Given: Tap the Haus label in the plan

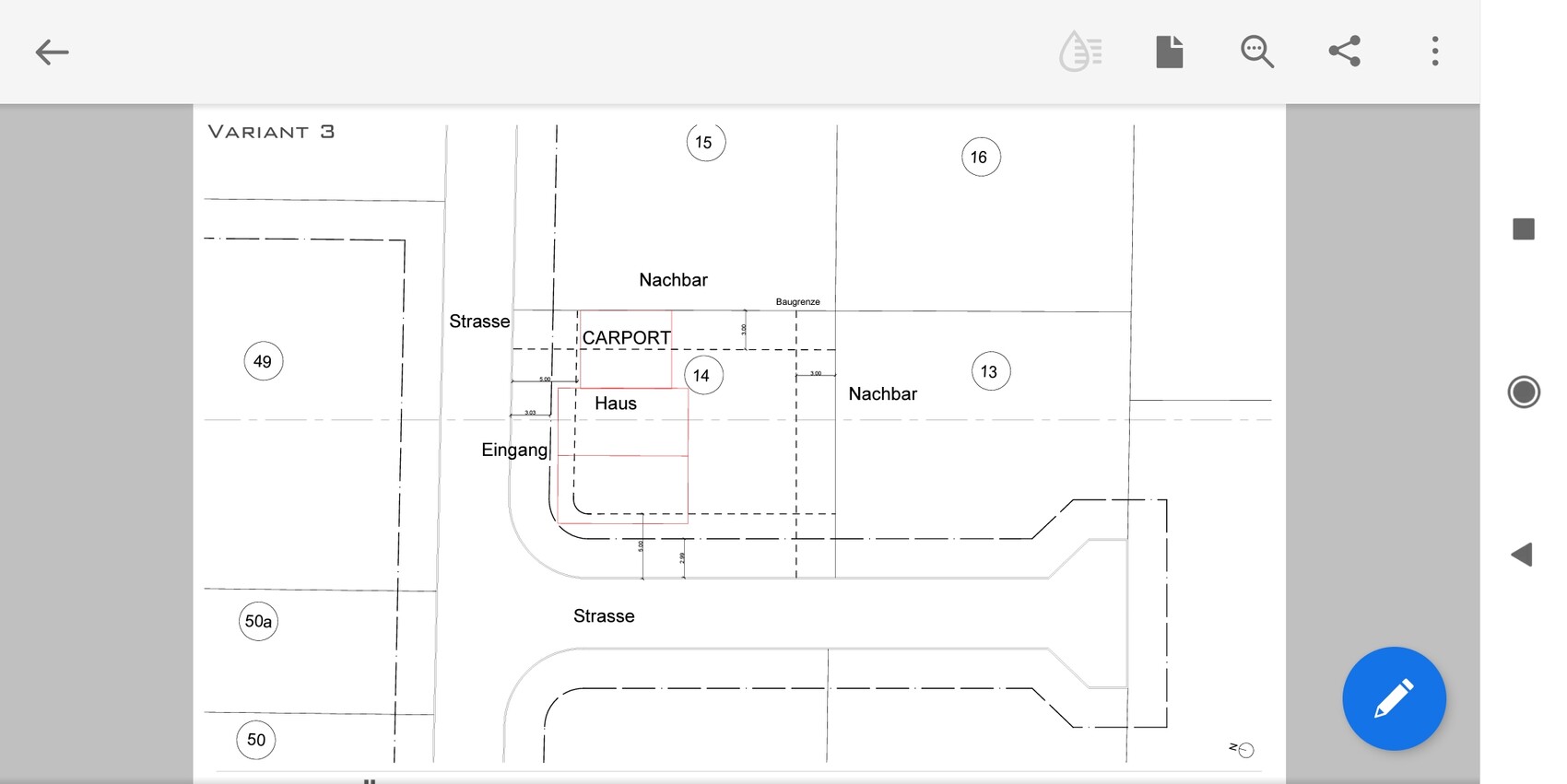Looking at the screenshot, I should coord(616,404).
